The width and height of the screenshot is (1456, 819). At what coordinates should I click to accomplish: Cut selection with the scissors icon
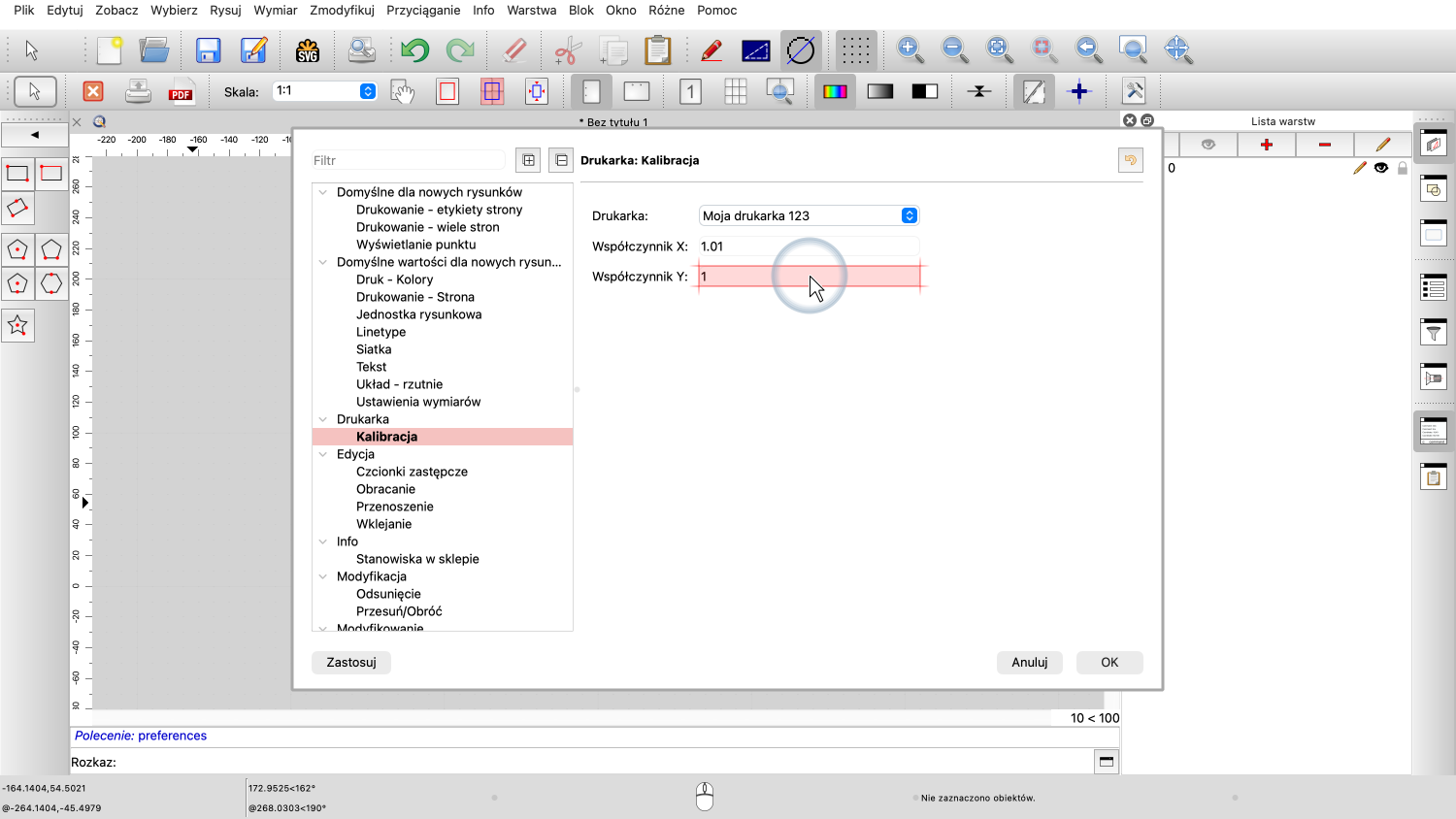tap(568, 49)
